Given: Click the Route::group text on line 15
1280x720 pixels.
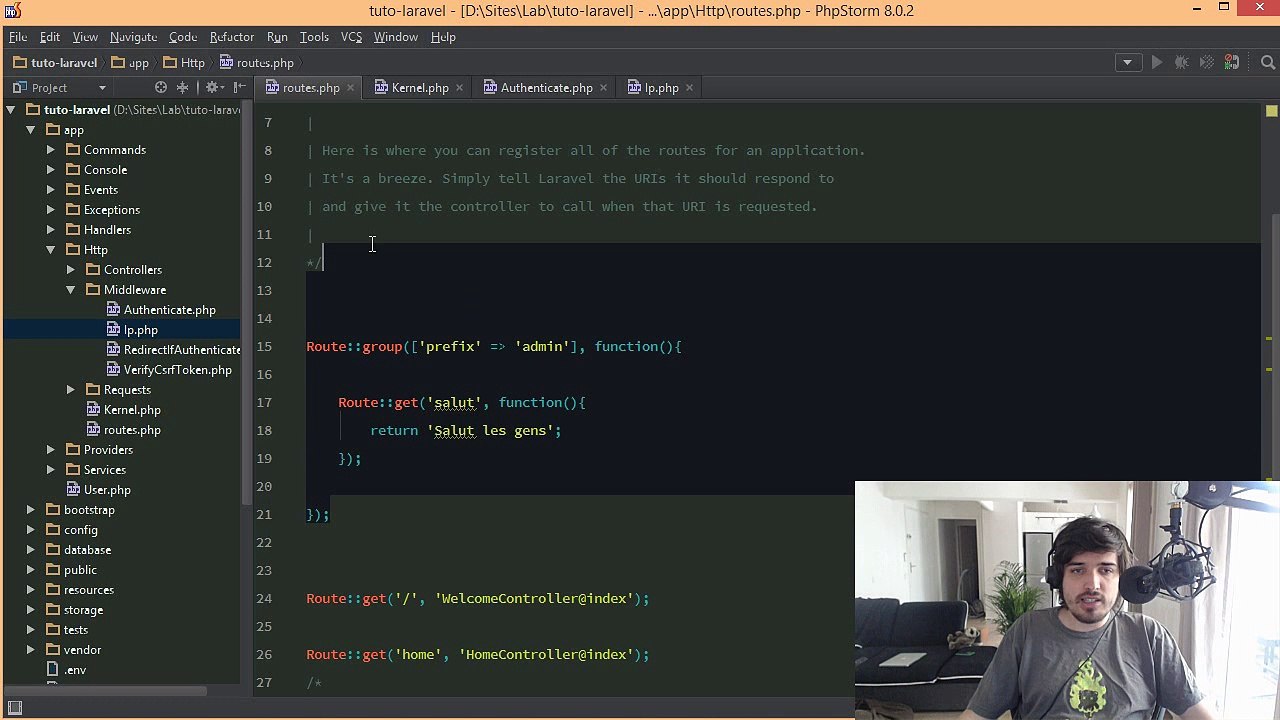Looking at the screenshot, I should point(354,346).
